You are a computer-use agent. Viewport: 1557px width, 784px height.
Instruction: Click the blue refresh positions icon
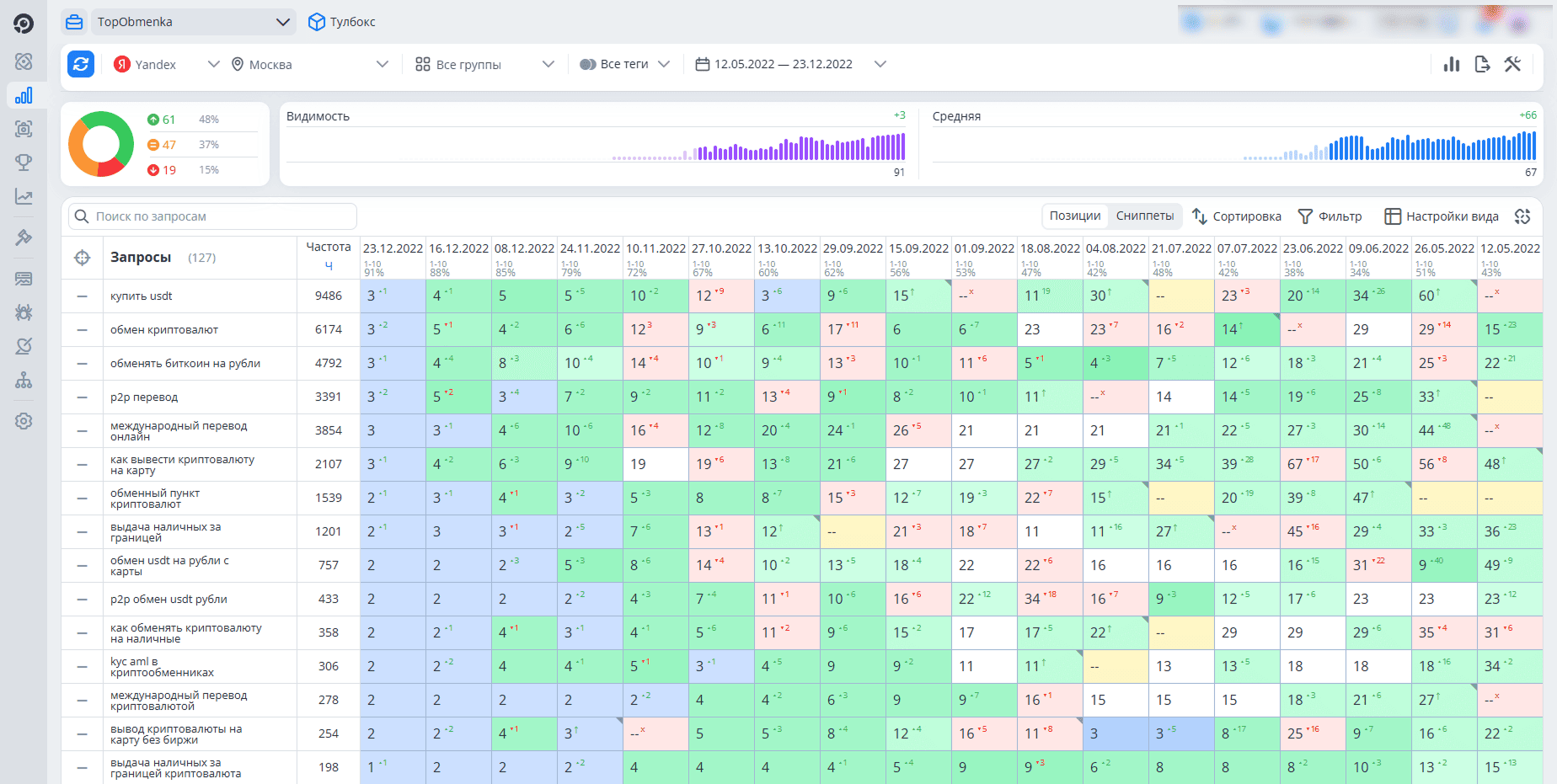(81, 64)
